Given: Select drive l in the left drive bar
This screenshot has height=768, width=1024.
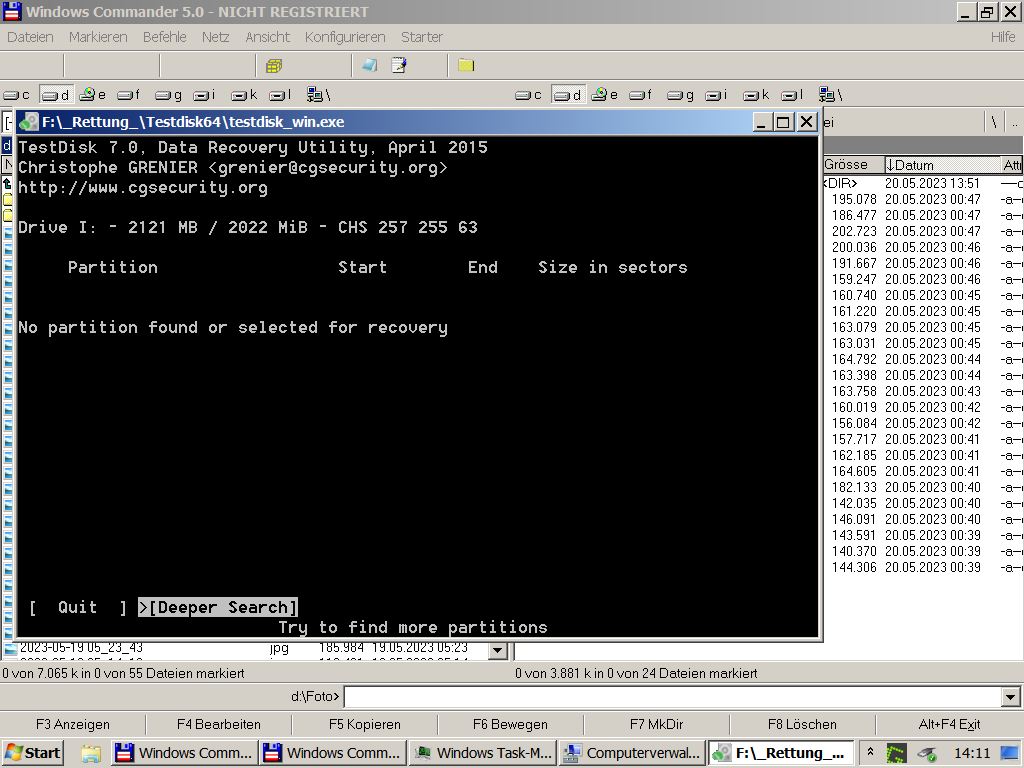Looking at the screenshot, I should pyautogui.click(x=281, y=95).
